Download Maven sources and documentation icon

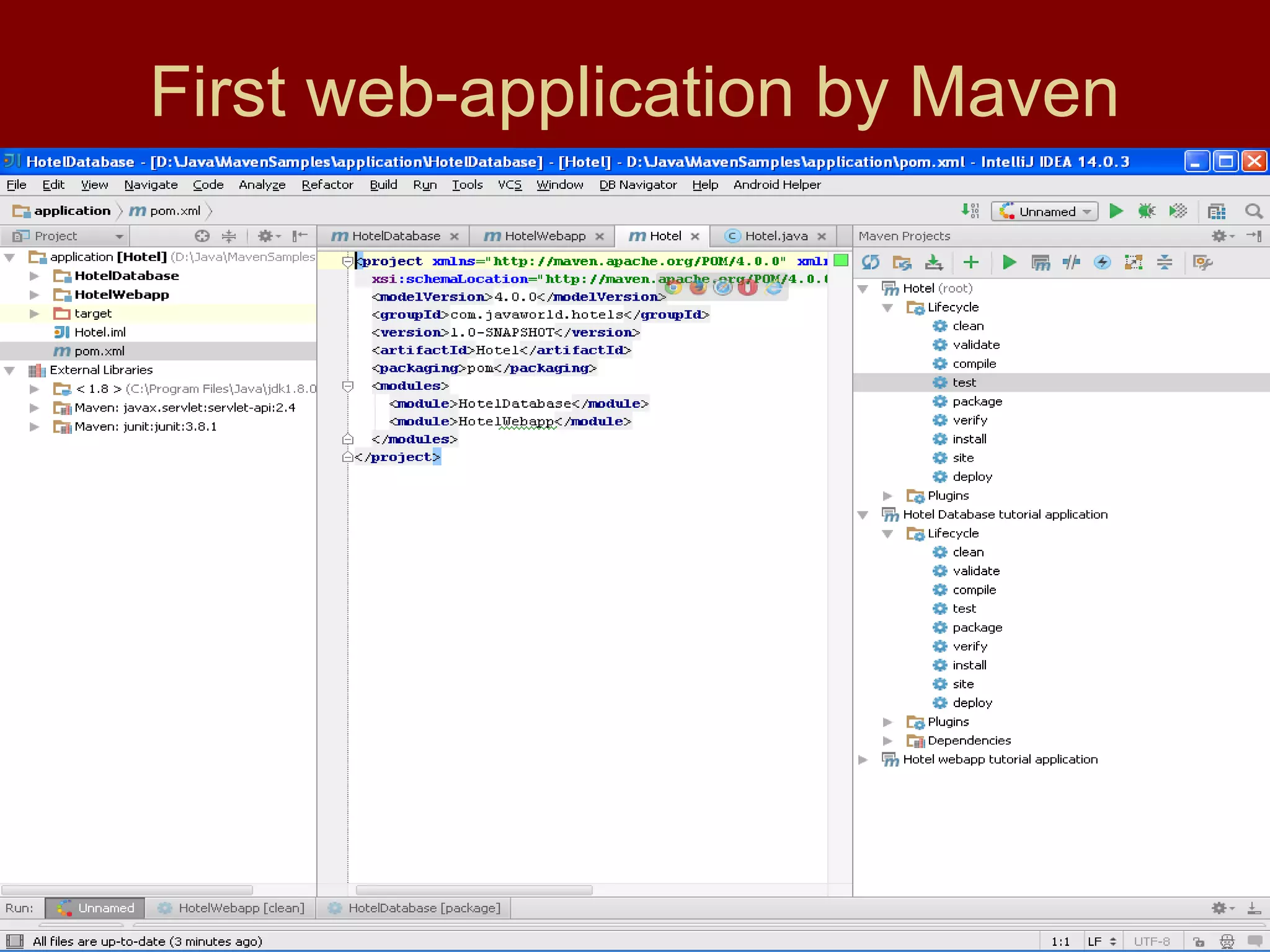933,262
